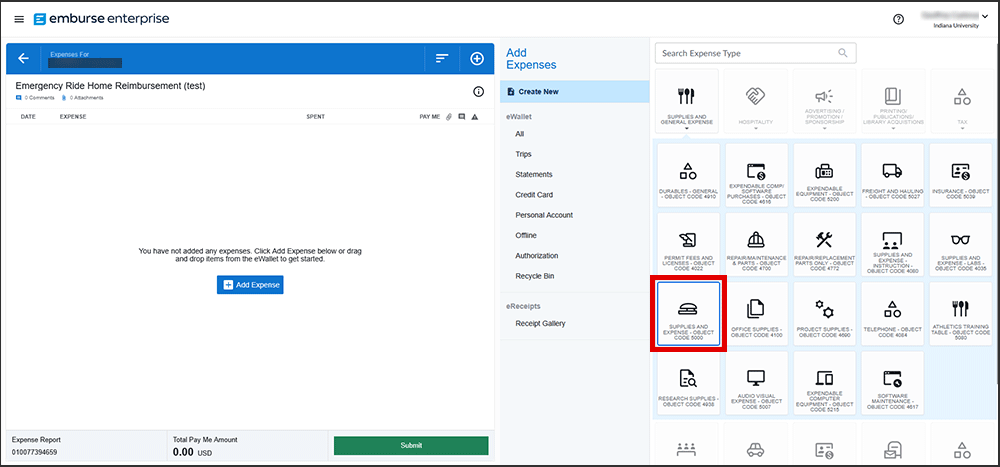Choose the Audio Visual Expense tile
This screenshot has width=1000, height=467.
coord(756,383)
